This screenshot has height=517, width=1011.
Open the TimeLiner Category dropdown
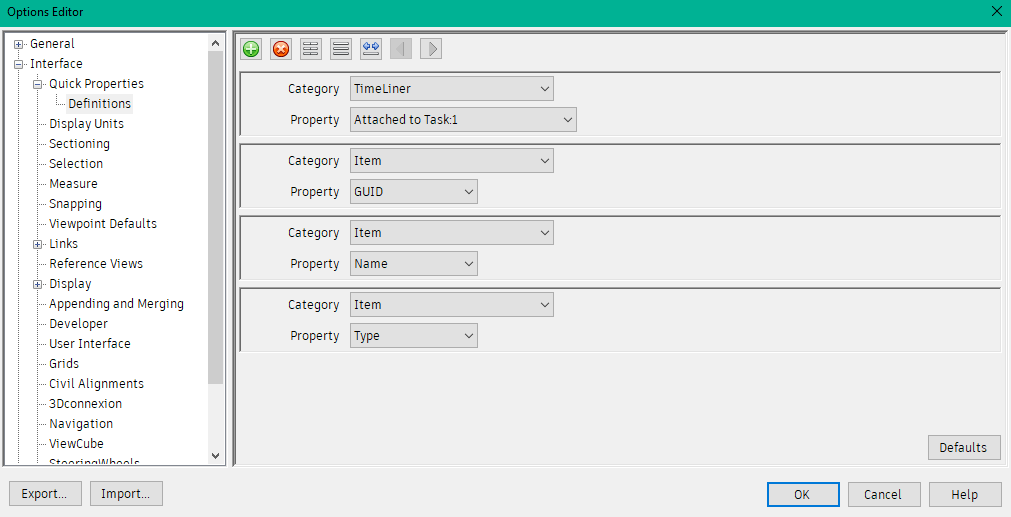pyautogui.click(x=452, y=89)
